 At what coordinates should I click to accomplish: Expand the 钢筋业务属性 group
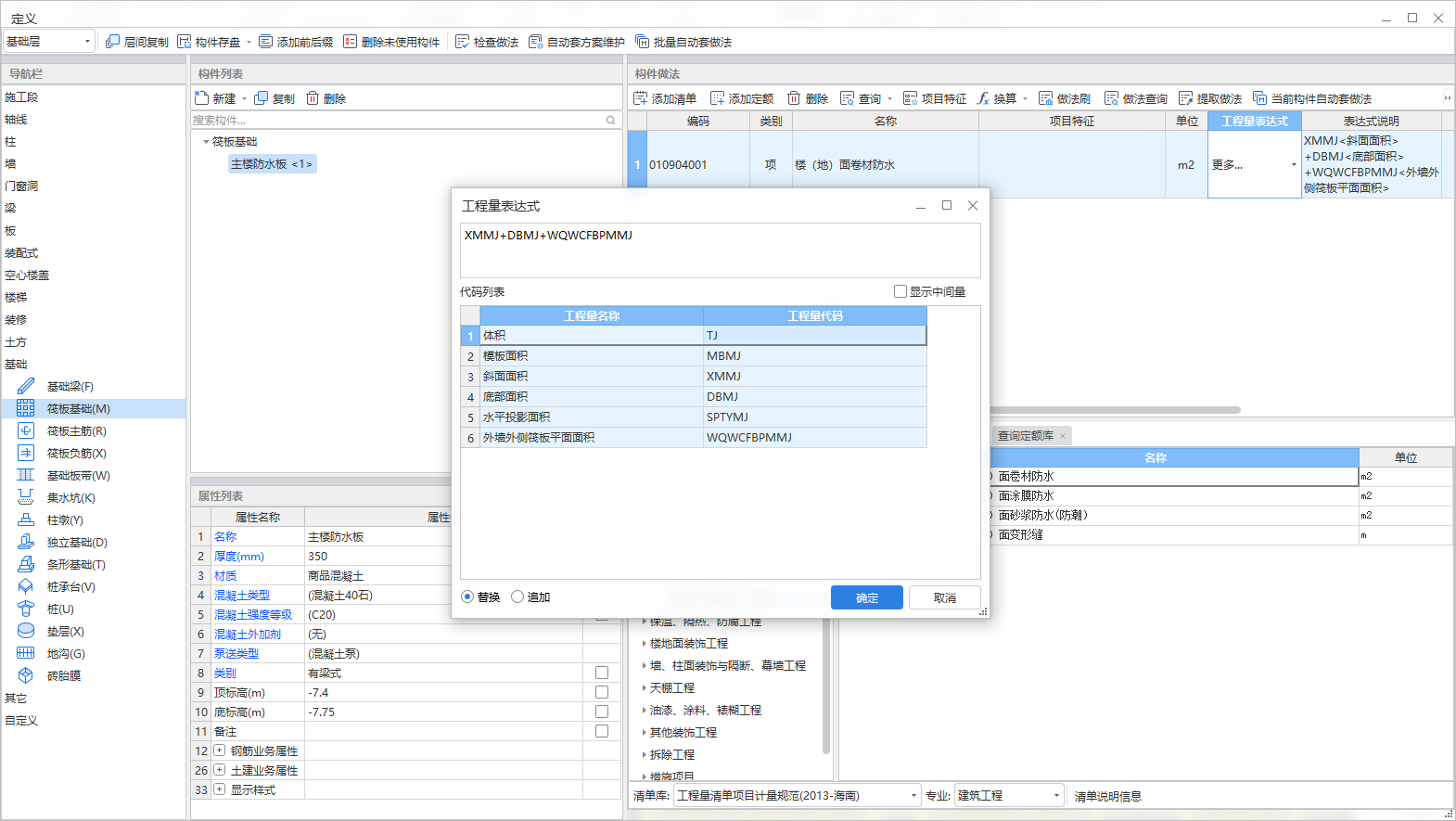(x=219, y=750)
